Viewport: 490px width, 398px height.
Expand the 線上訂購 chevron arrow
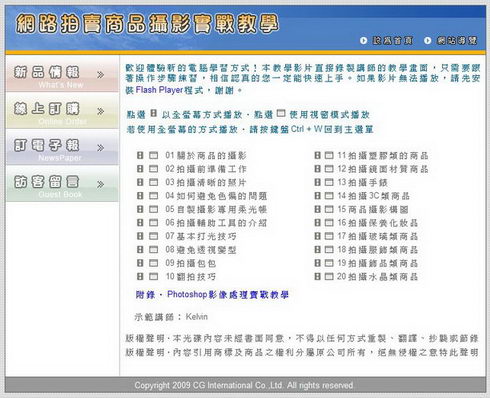point(100,111)
